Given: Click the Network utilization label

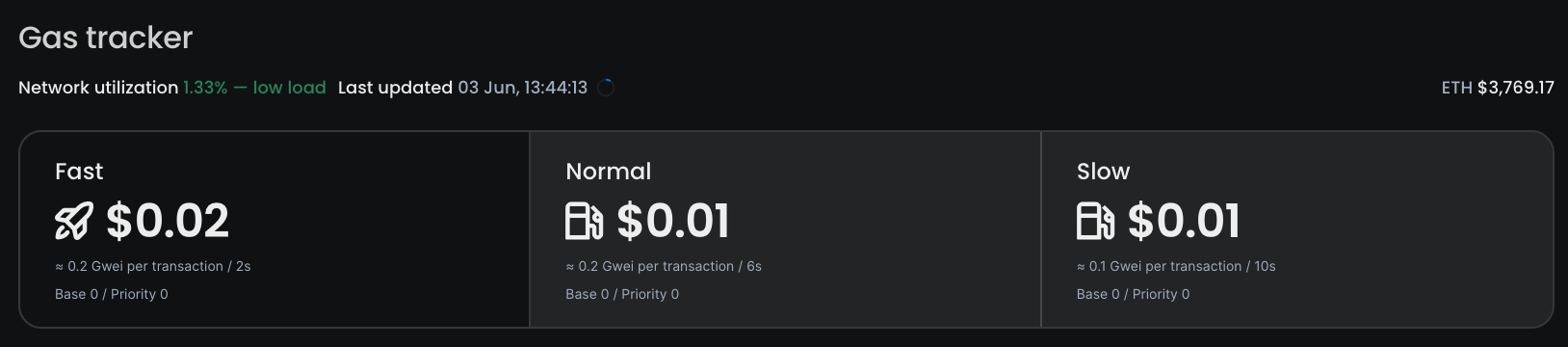Looking at the screenshot, I should (98, 88).
